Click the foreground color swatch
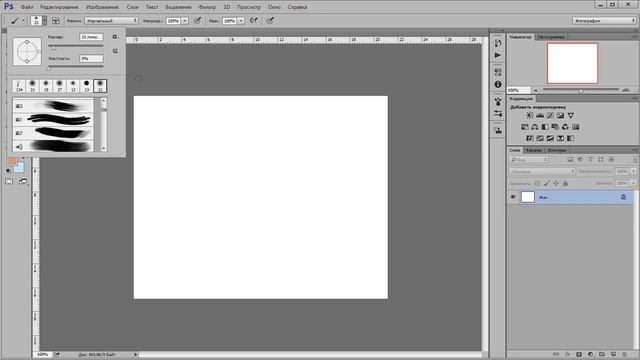The width and height of the screenshot is (640, 360). 11,161
